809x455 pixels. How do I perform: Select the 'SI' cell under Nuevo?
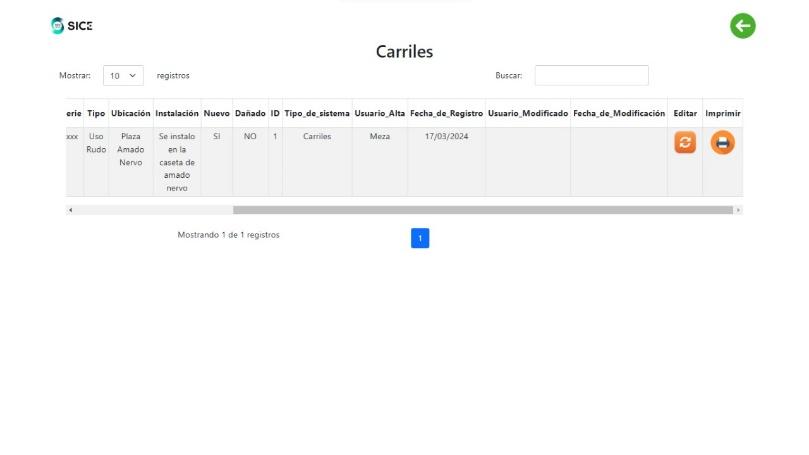(217, 162)
